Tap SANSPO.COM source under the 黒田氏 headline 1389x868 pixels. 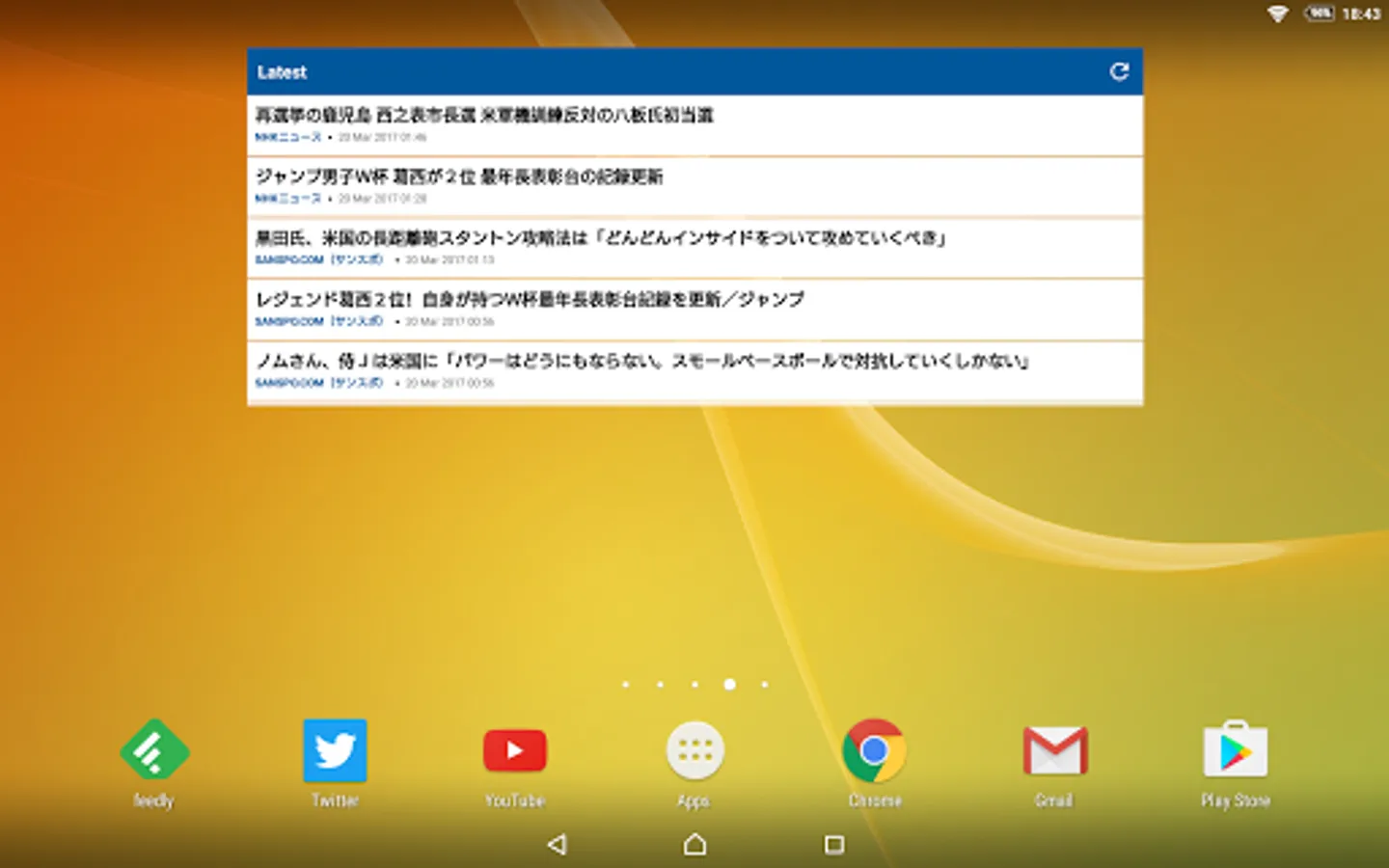pos(319,260)
